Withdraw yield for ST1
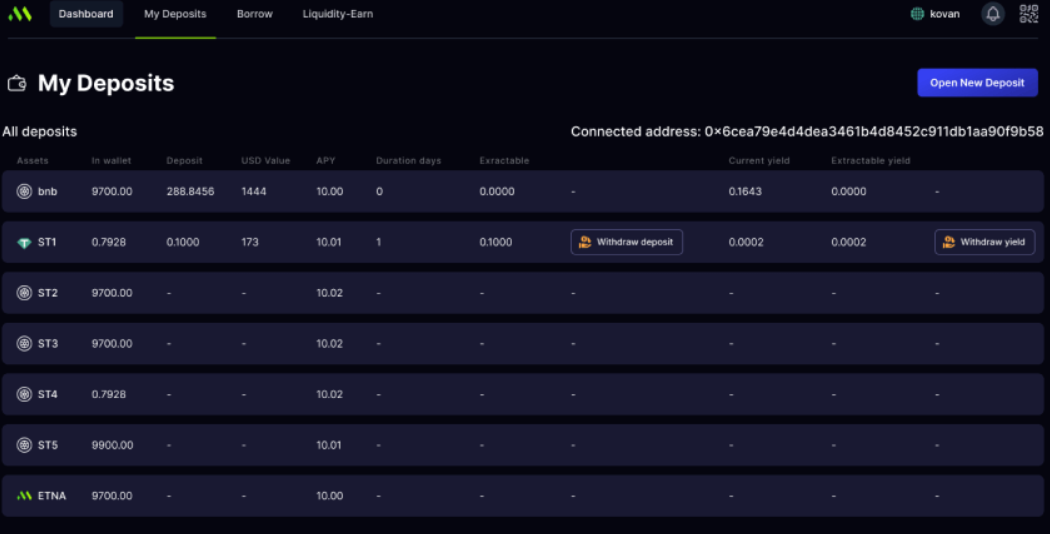This screenshot has width=1050, height=534. click(x=984, y=242)
